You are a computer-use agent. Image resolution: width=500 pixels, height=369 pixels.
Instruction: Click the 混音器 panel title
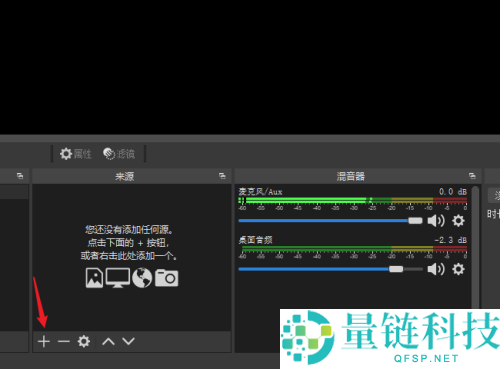click(351, 176)
